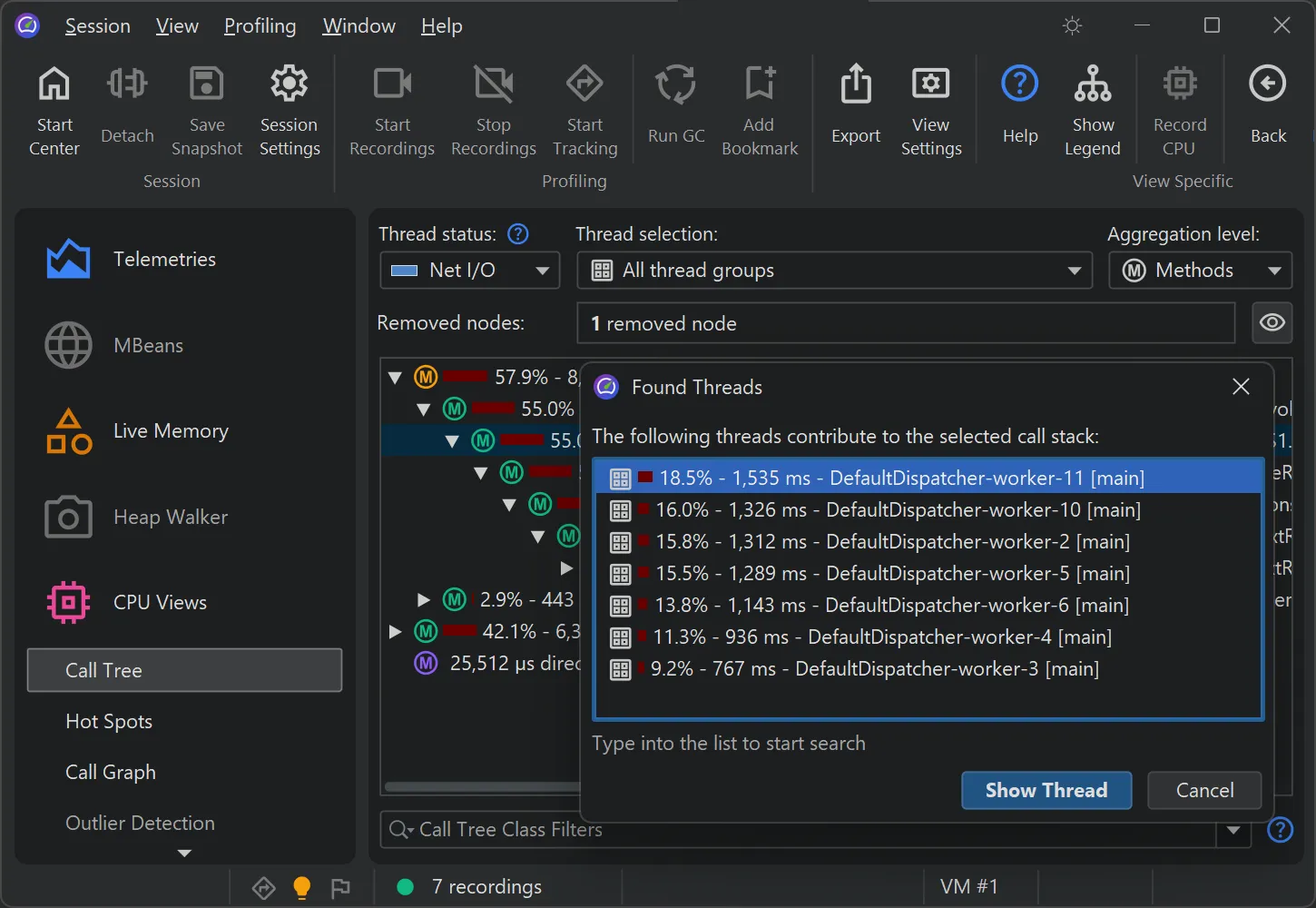This screenshot has height=908, width=1316.
Task: Toggle removed nodes visibility with the eye icon
Action: 1272,322
